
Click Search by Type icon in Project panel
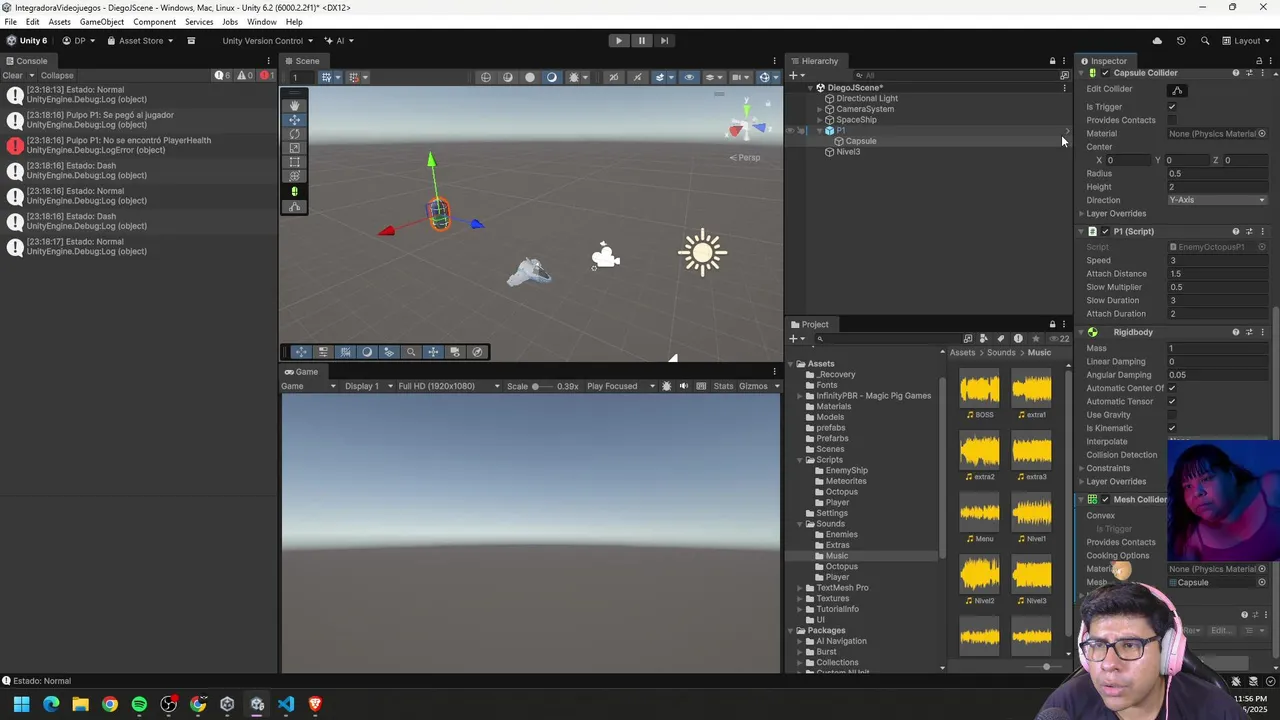point(984,338)
